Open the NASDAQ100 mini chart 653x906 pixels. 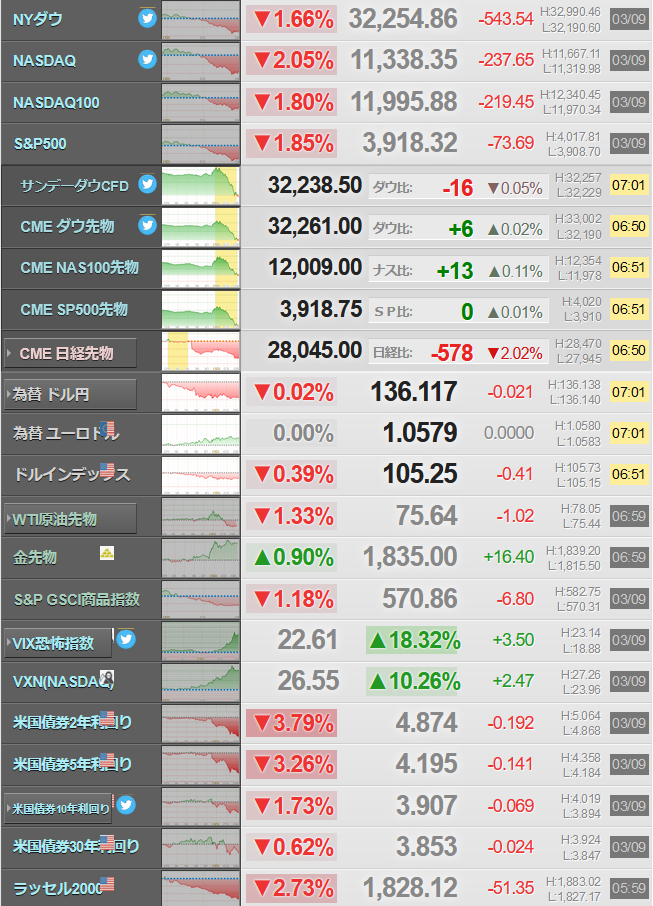pos(201,103)
